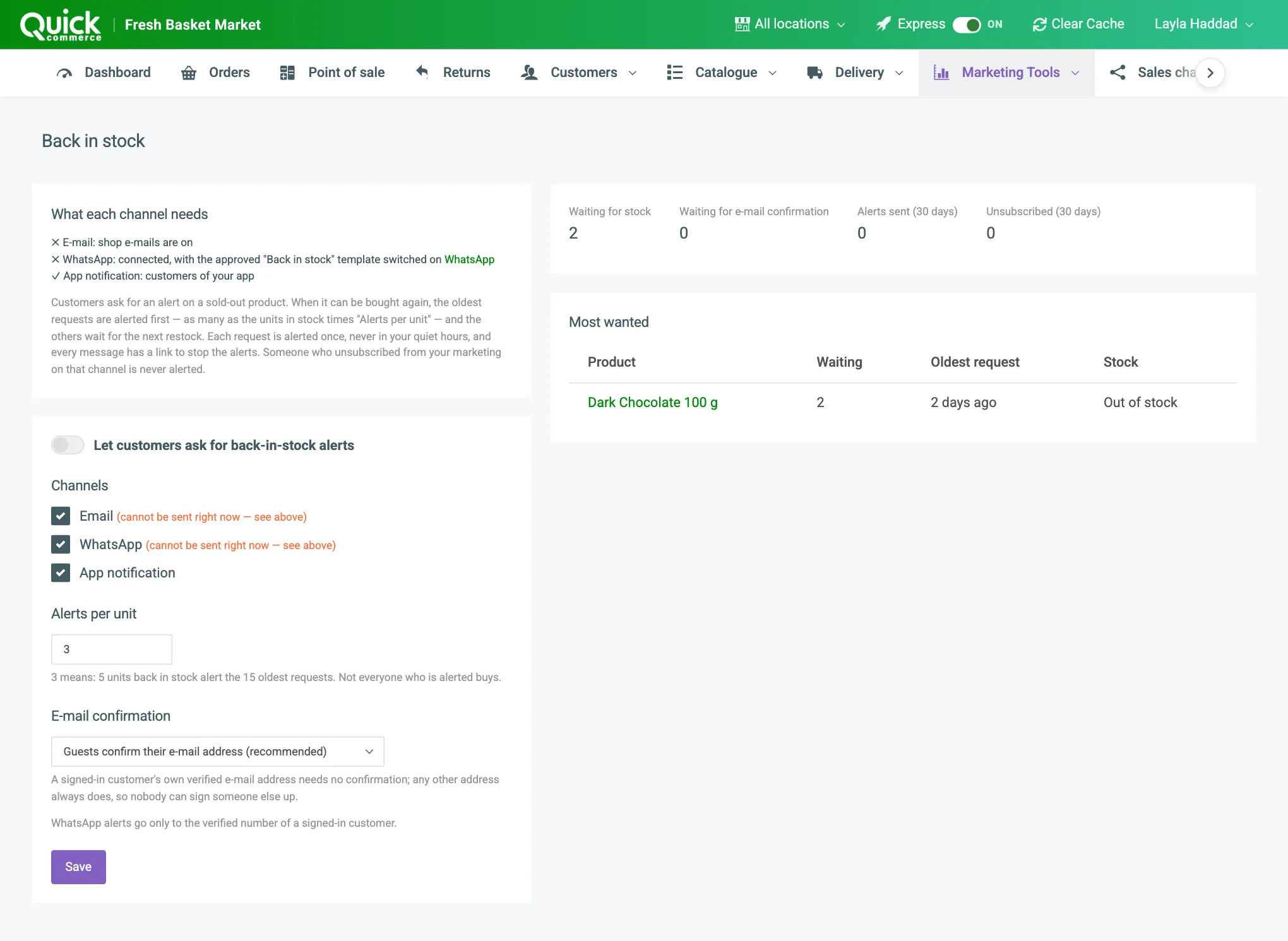Click the Marketing Tools chart icon
Viewport: 1288px width, 941px height.
(x=941, y=73)
